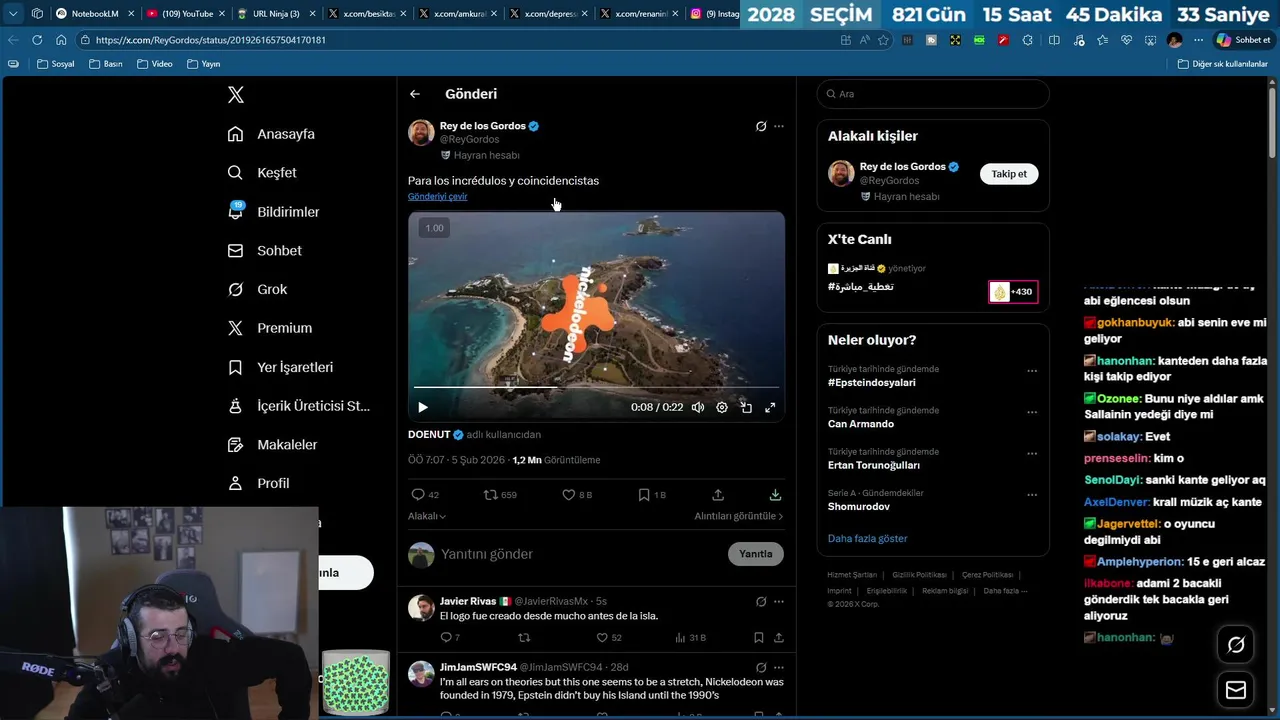Switch to the URL Ninja tab
This screenshot has width=1280, height=720.
(277, 14)
